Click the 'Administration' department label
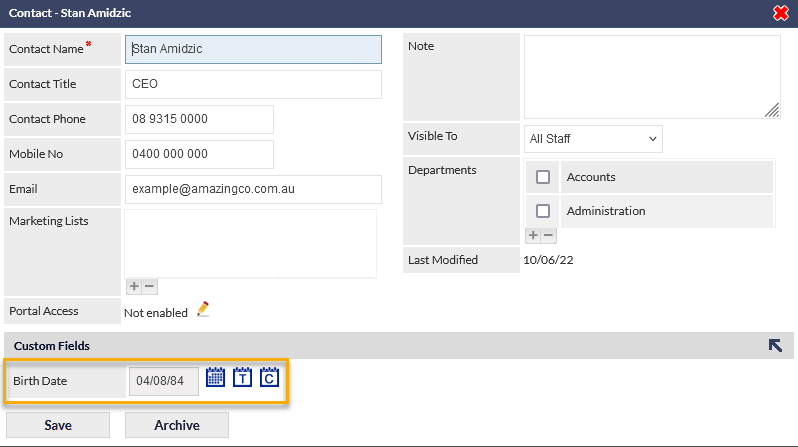Screen dimensions: 798x447 pyautogui.click(x=606, y=211)
